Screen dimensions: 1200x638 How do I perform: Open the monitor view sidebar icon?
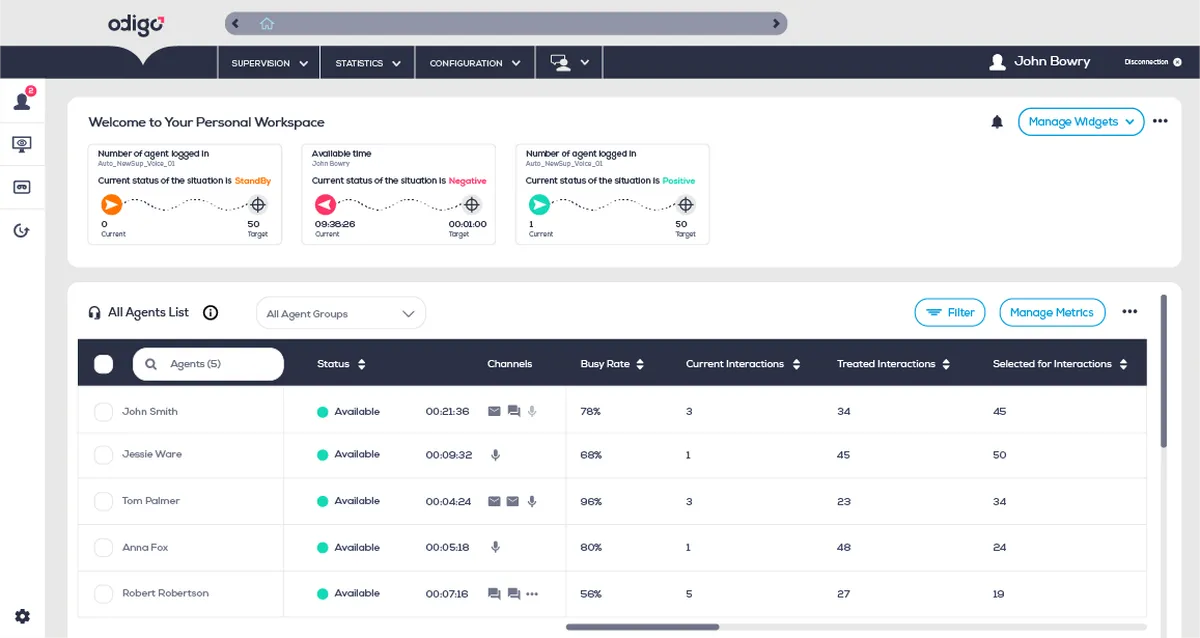[x=22, y=144]
